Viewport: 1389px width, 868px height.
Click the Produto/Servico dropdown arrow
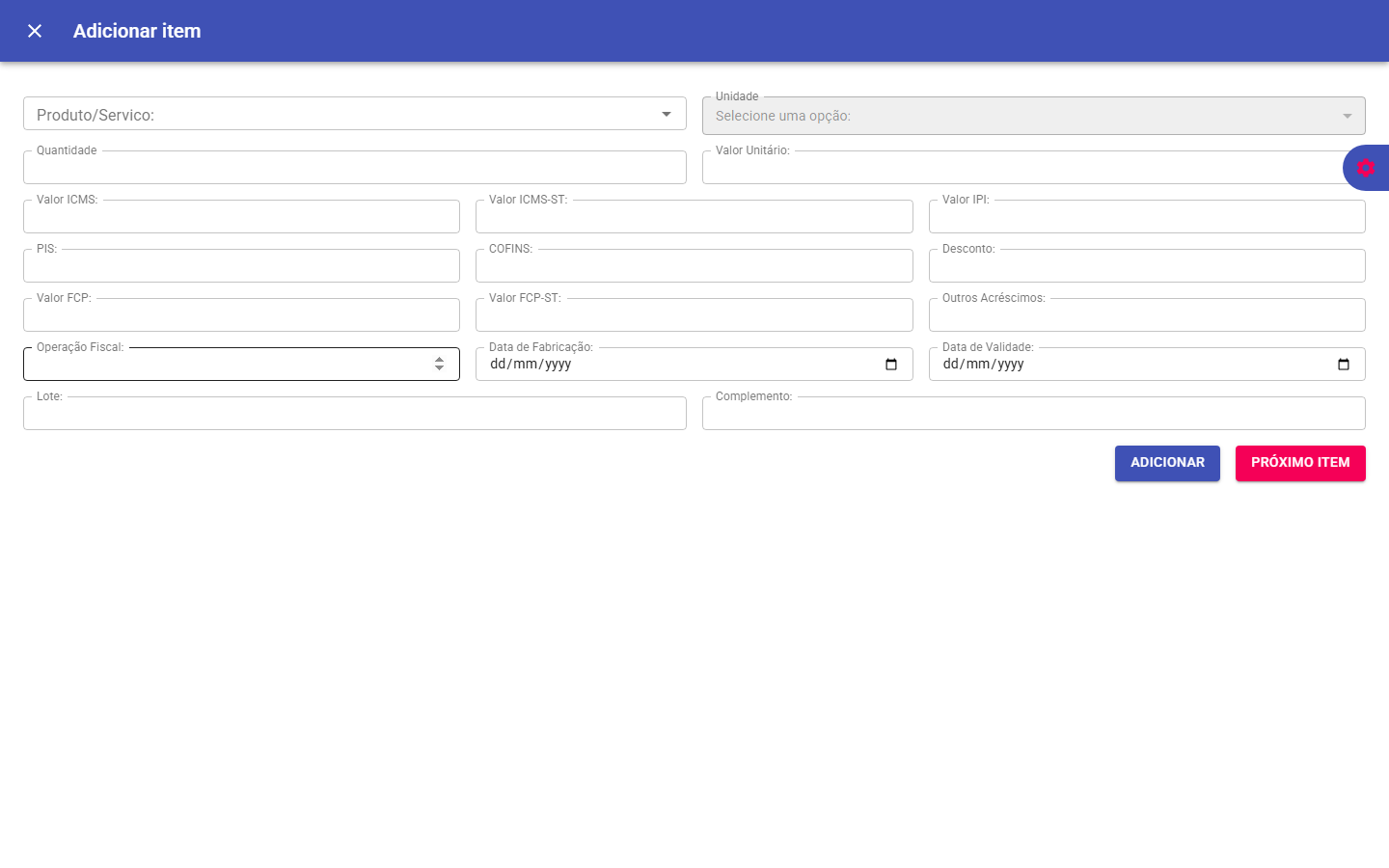pyautogui.click(x=667, y=113)
